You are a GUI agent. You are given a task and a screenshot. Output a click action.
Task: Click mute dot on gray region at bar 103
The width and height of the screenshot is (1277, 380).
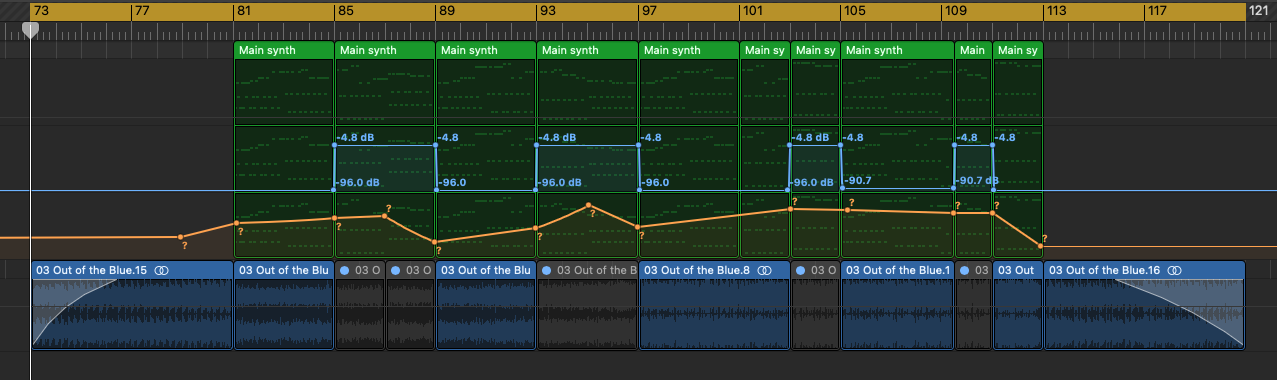click(802, 270)
